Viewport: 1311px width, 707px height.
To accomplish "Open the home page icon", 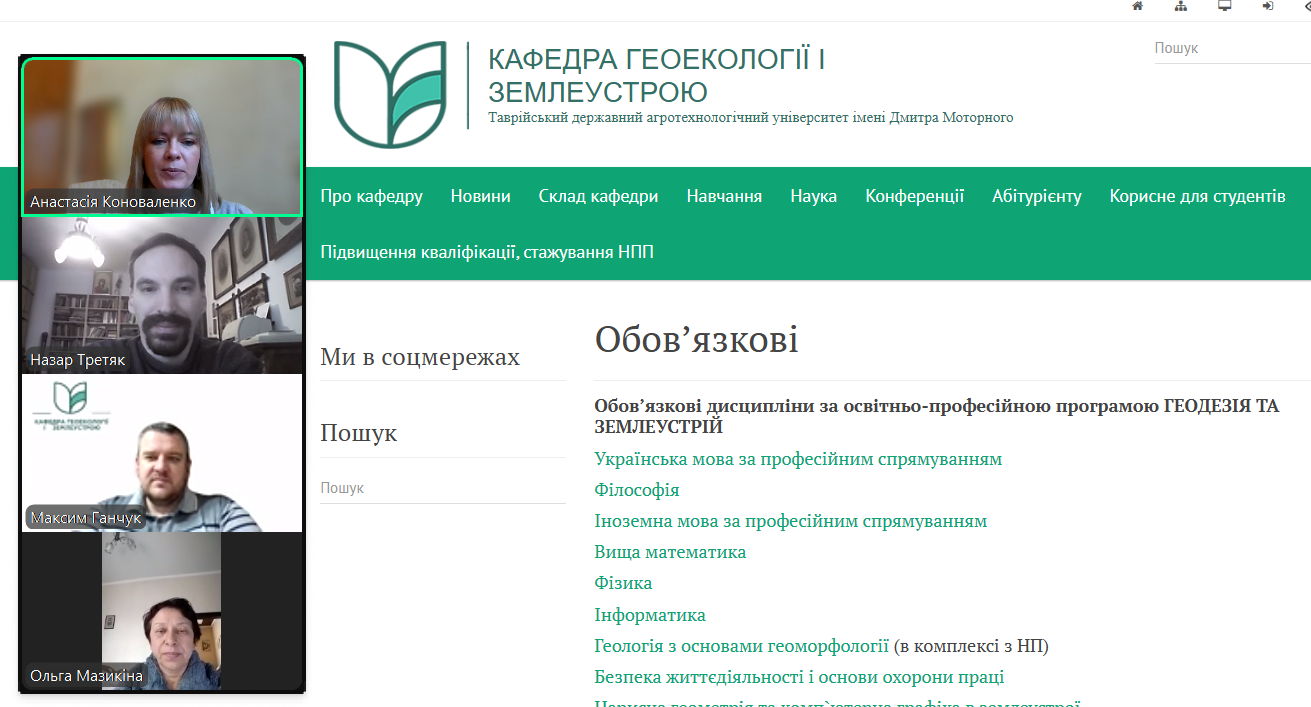I will pyautogui.click(x=1137, y=6).
